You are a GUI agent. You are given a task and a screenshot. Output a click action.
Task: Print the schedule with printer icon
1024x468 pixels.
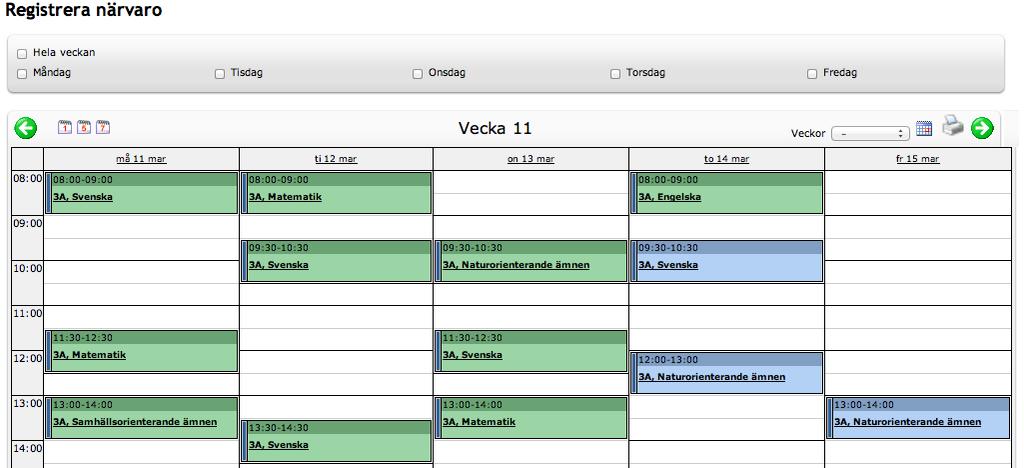tap(953, 126)
